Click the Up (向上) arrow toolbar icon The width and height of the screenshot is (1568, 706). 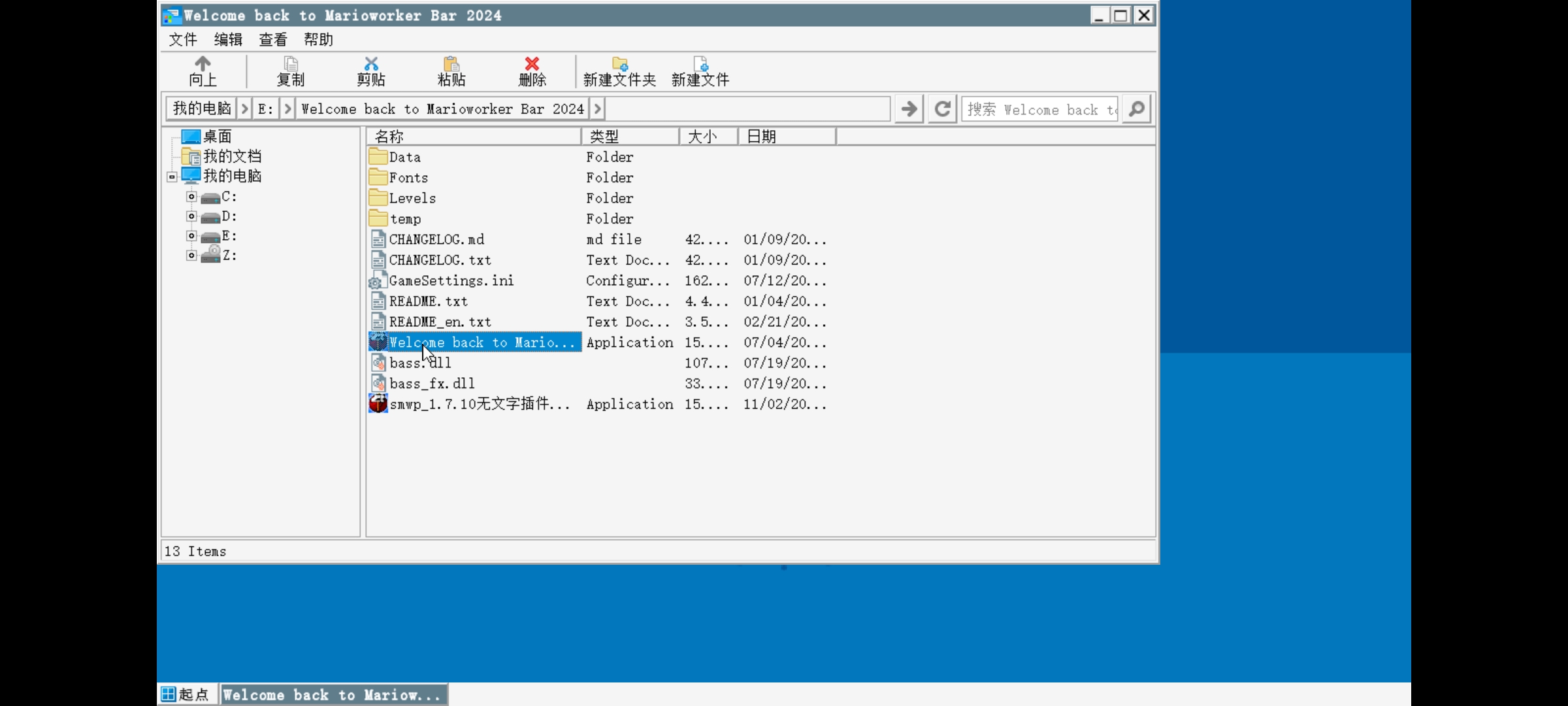point(203,63)
